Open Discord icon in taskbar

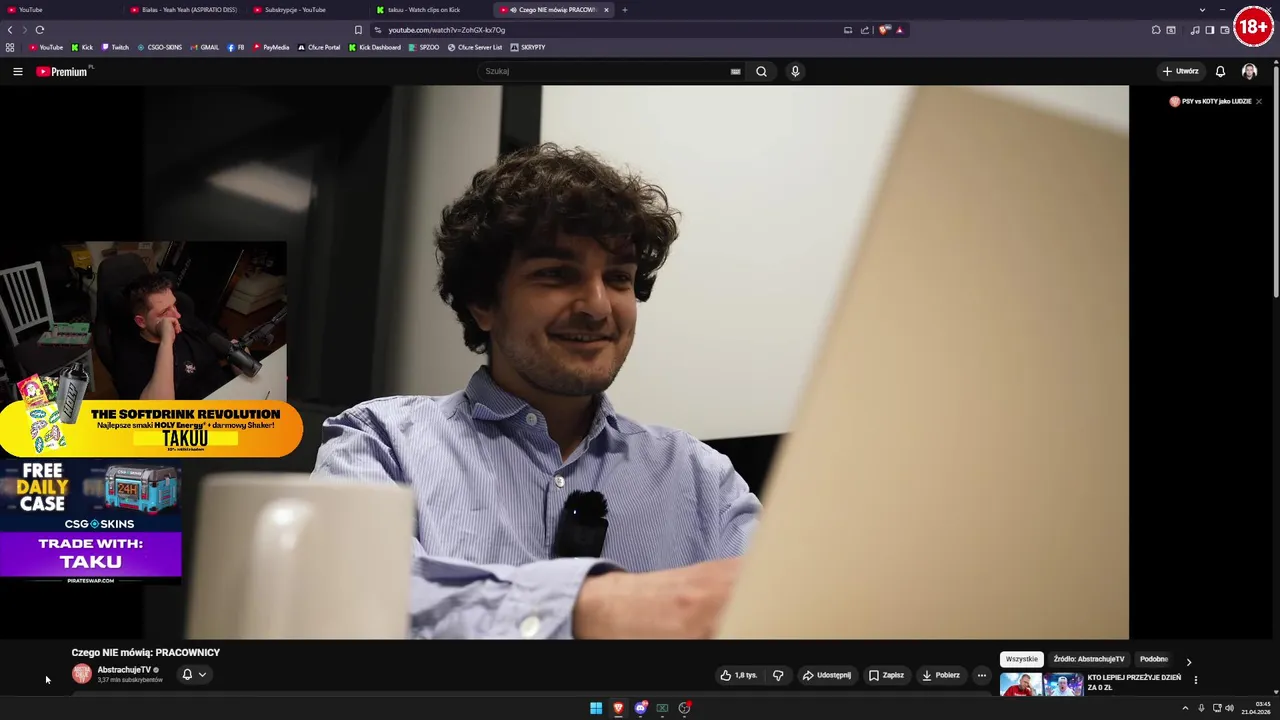click(641, 708)
